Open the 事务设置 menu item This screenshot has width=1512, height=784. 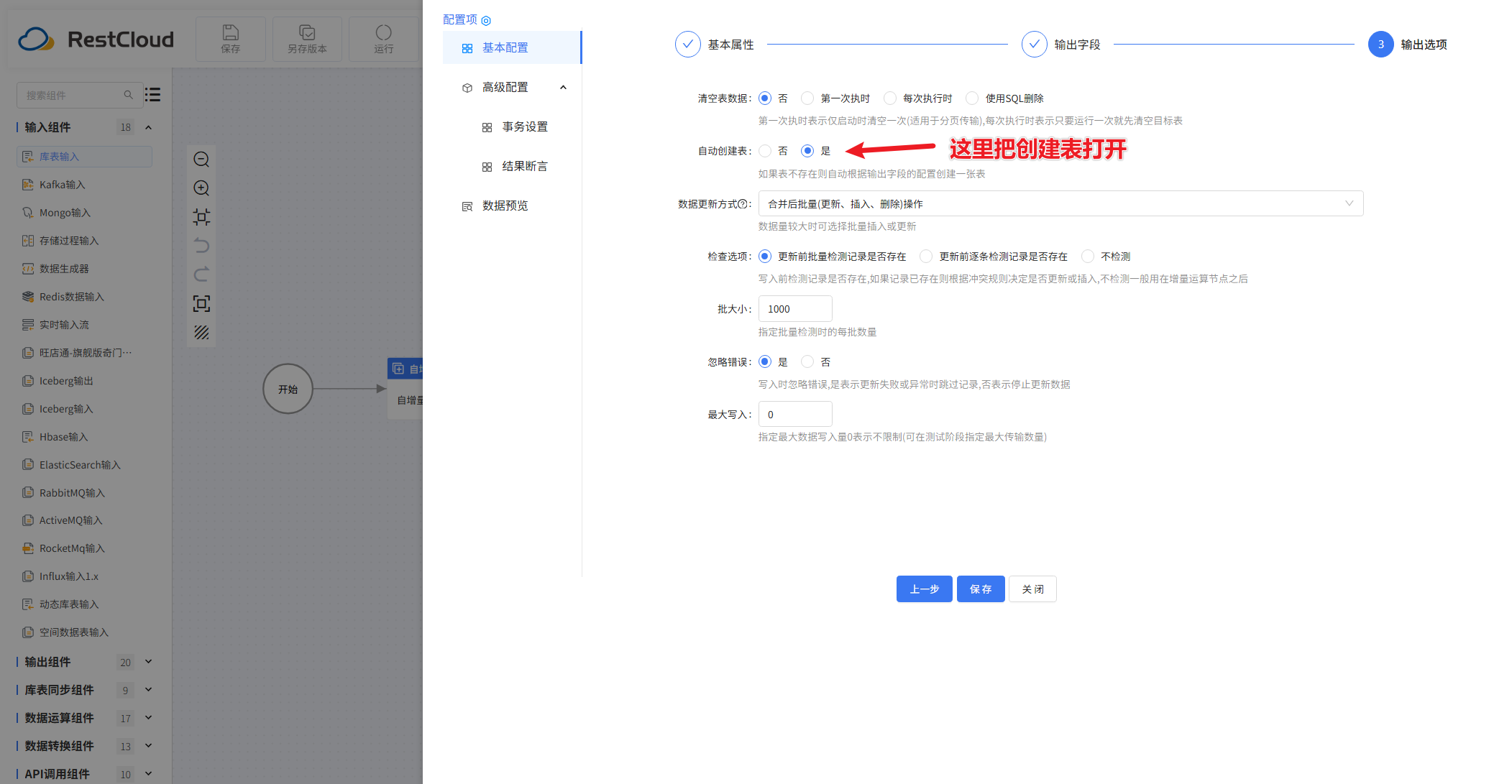coord(524,126)
